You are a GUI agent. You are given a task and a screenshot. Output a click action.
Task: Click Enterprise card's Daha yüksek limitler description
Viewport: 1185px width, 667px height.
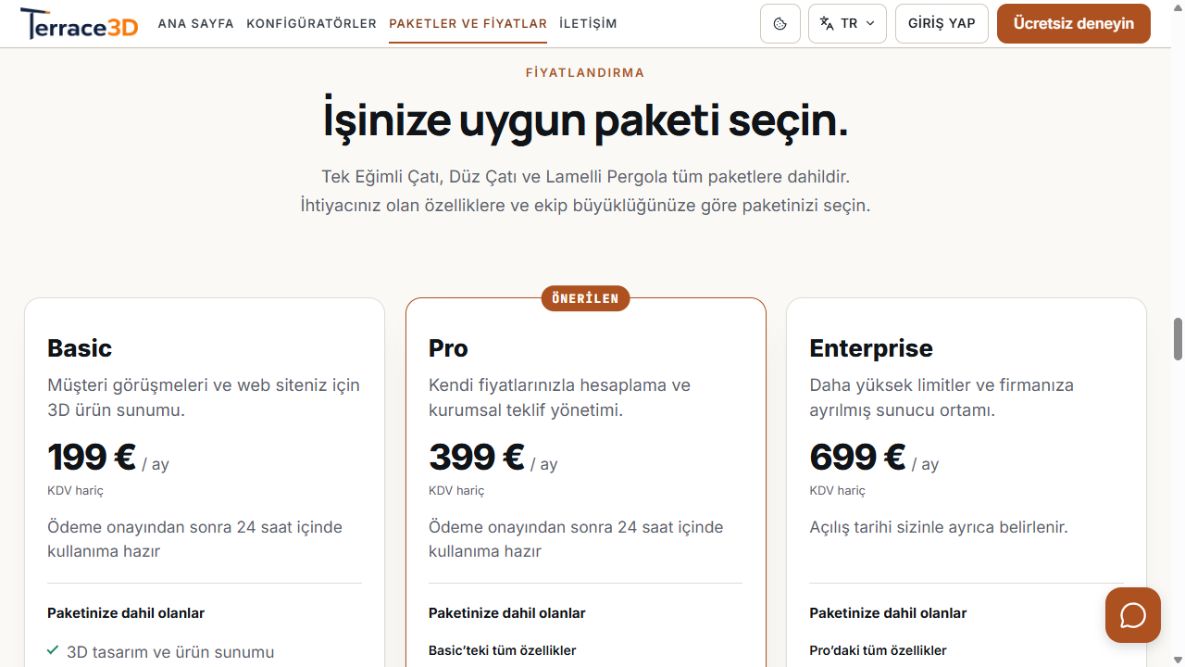pos(941,397)
